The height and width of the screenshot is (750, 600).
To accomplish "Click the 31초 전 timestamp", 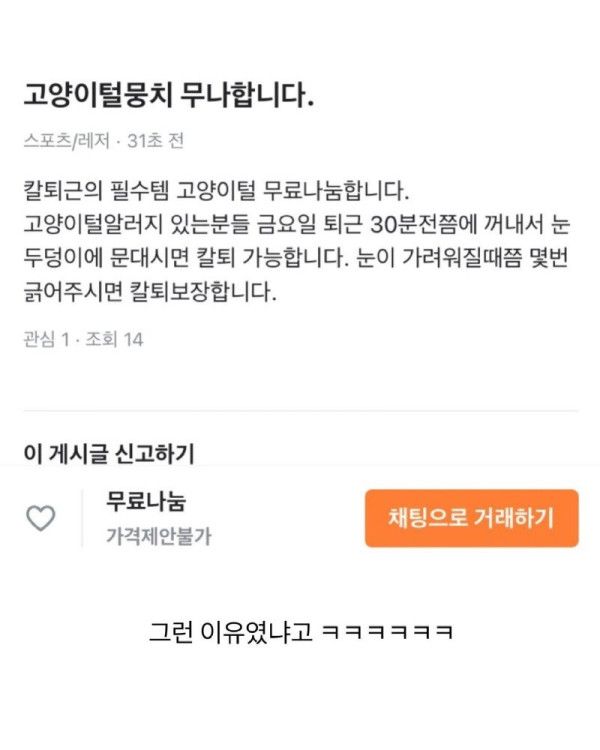I will point(156,141).
